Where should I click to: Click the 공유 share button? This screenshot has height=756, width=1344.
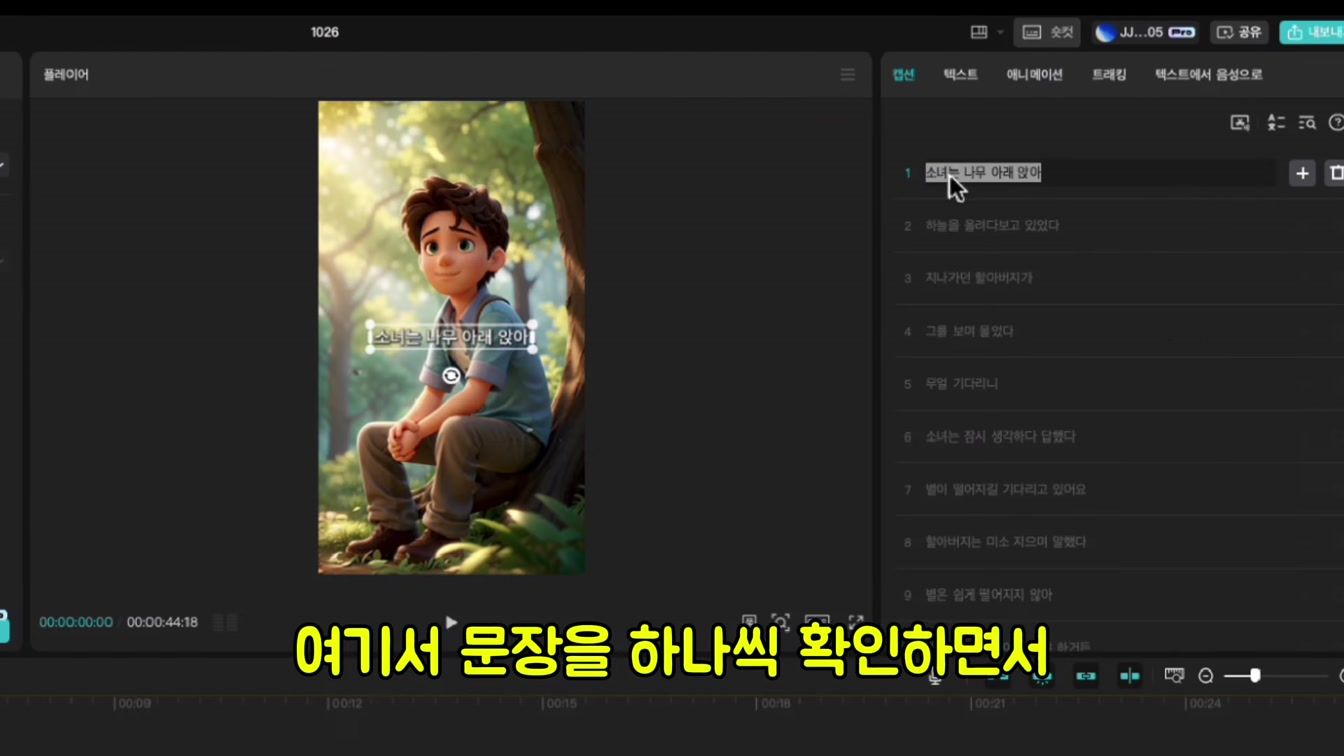point(1239,32)
